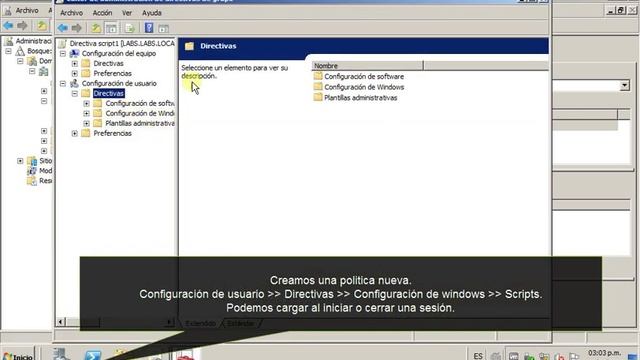This screenshot has width=640, height=360.
Task: Open the dropdown arrow in the background right pane
Action: tap(624, 85)
